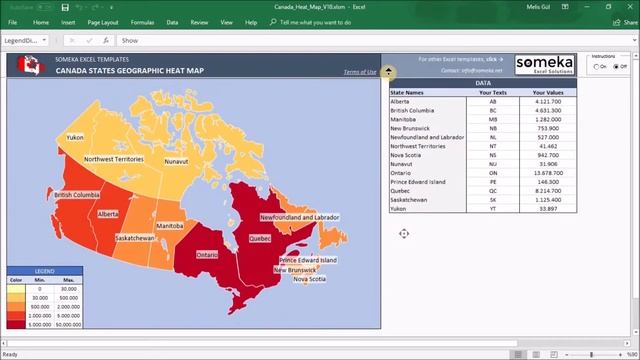Select Page Break Preview status icon

pos(554,354)
